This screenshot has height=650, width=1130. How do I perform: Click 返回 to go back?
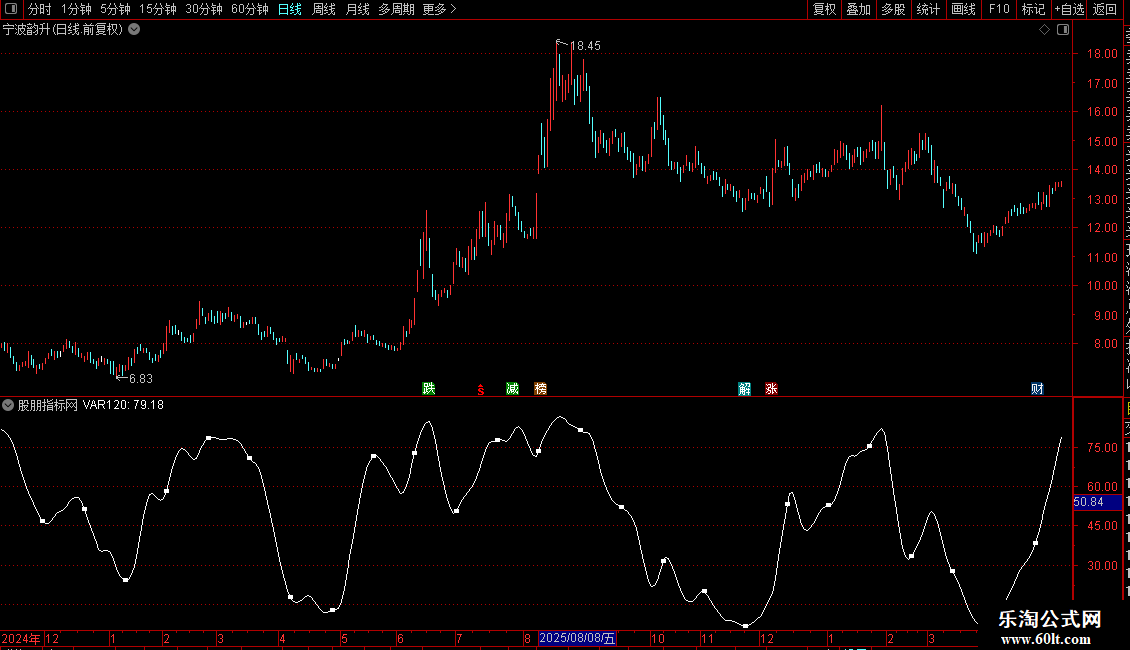coord(1105,9)
